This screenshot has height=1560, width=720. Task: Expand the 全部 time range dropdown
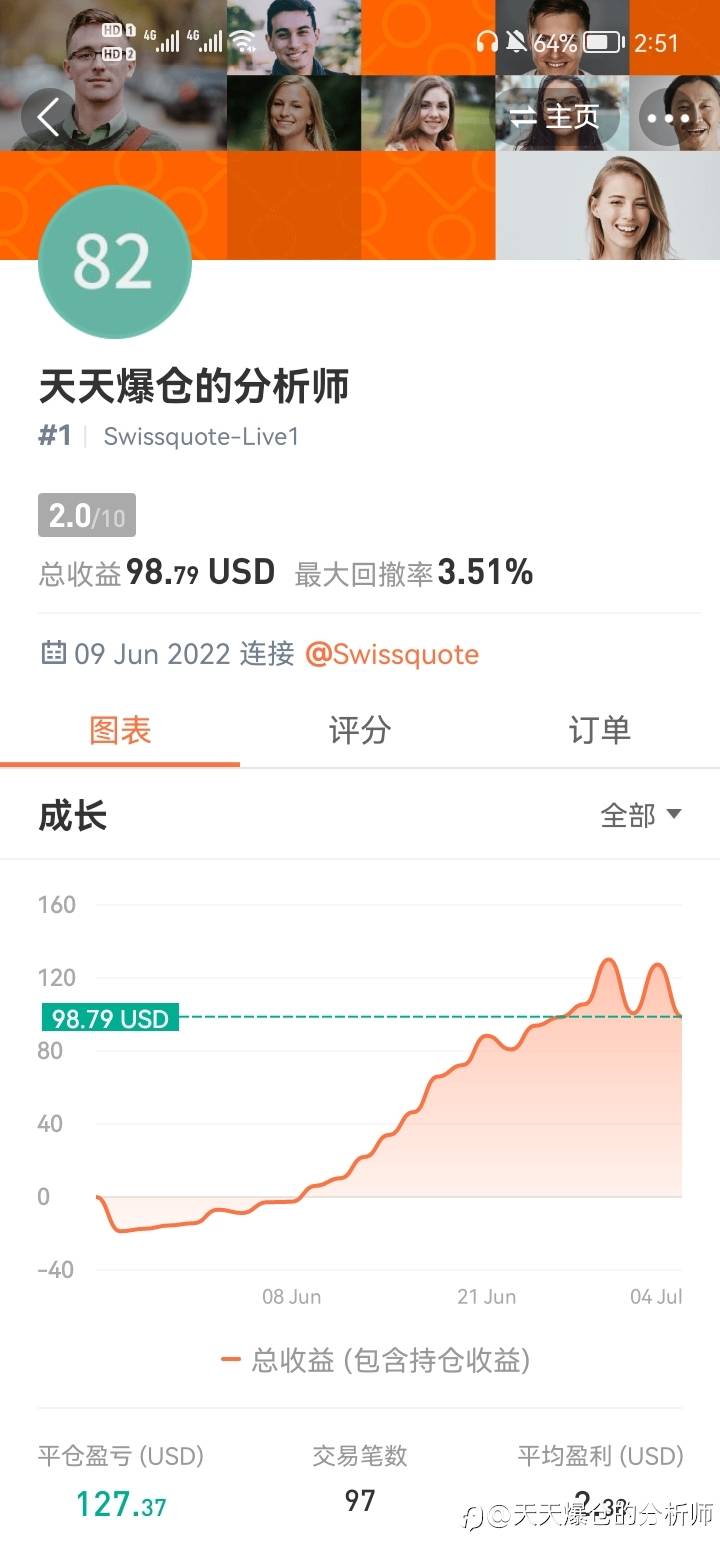(x=640, y=815)
